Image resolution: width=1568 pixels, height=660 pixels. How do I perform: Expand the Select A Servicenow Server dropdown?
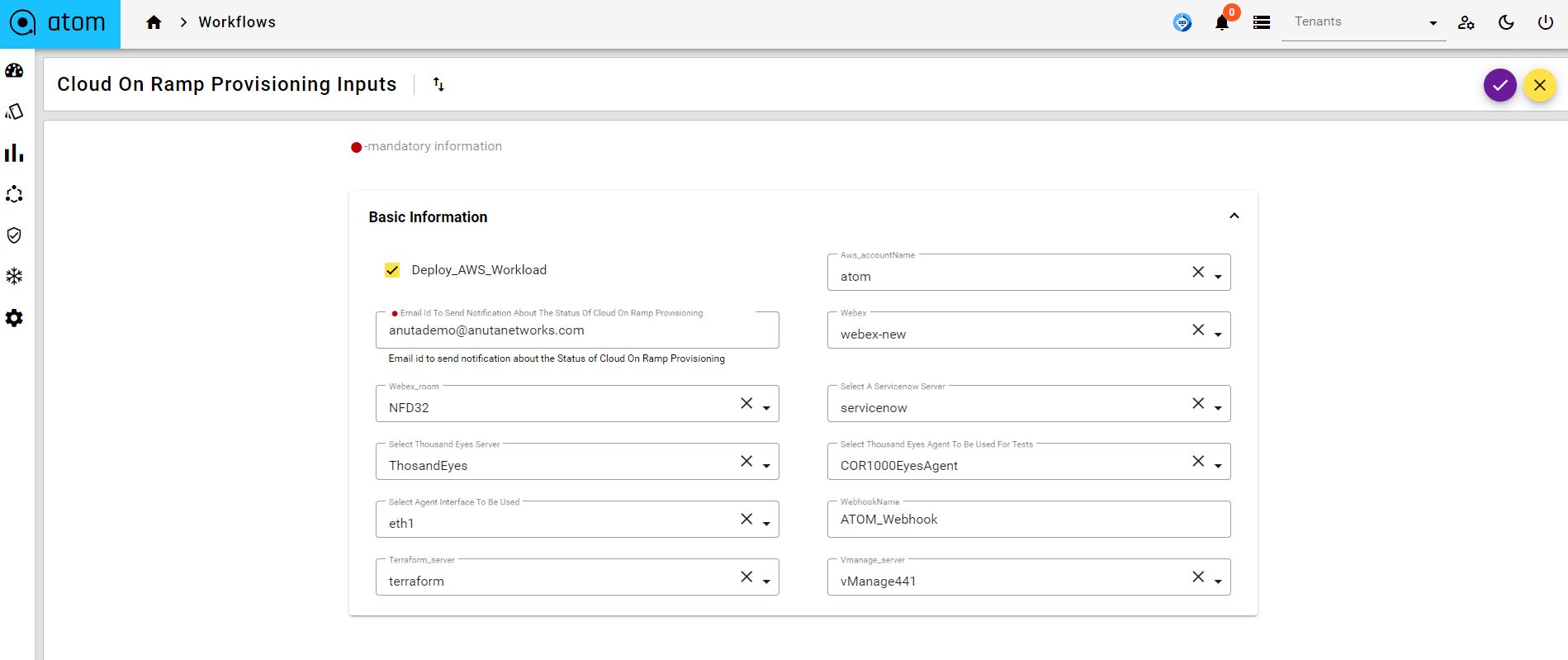tap(1218, 408)
